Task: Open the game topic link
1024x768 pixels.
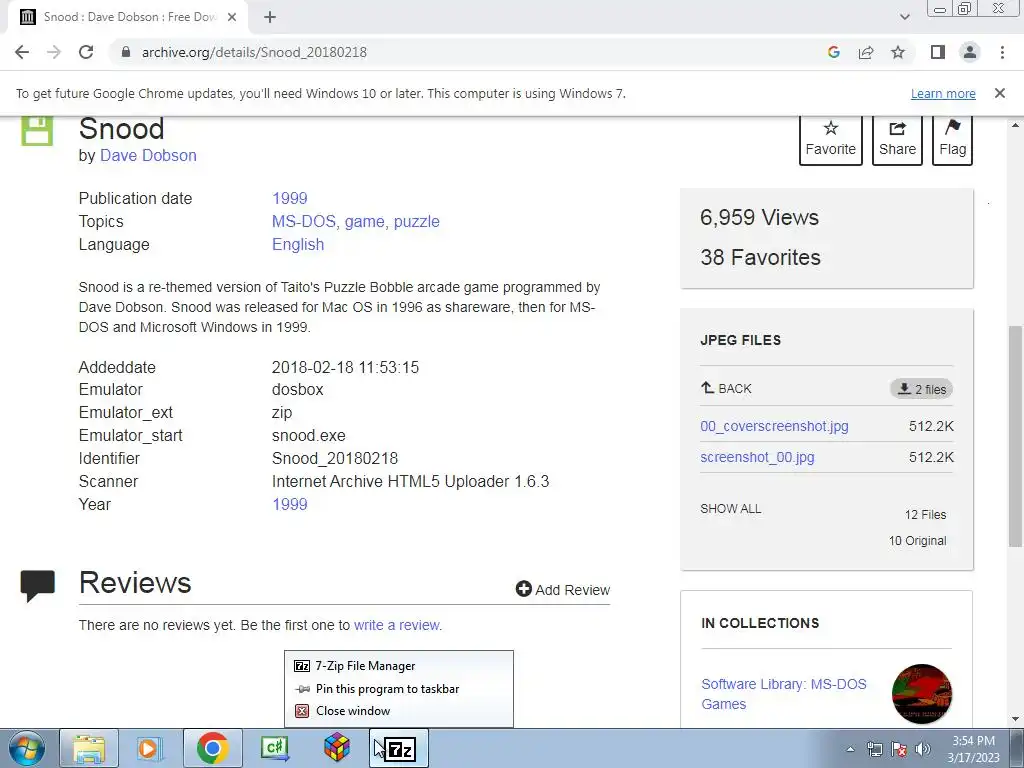Action: coord(366,222)
